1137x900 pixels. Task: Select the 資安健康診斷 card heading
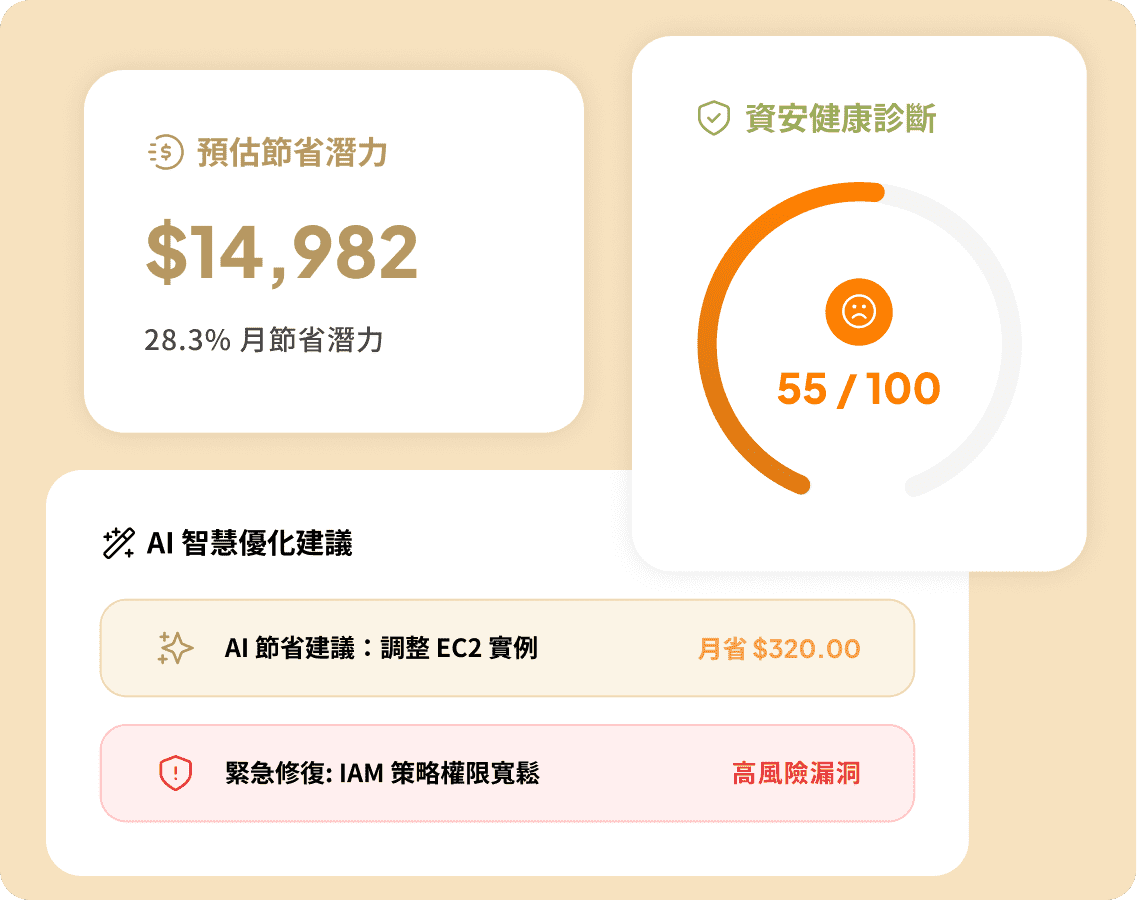(x=840, y=118)
